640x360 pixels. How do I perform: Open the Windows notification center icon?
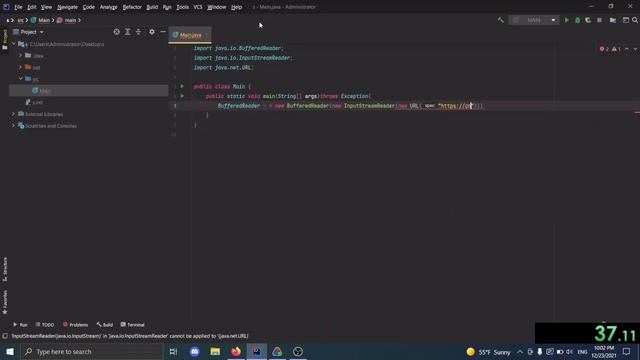(627, 351)
